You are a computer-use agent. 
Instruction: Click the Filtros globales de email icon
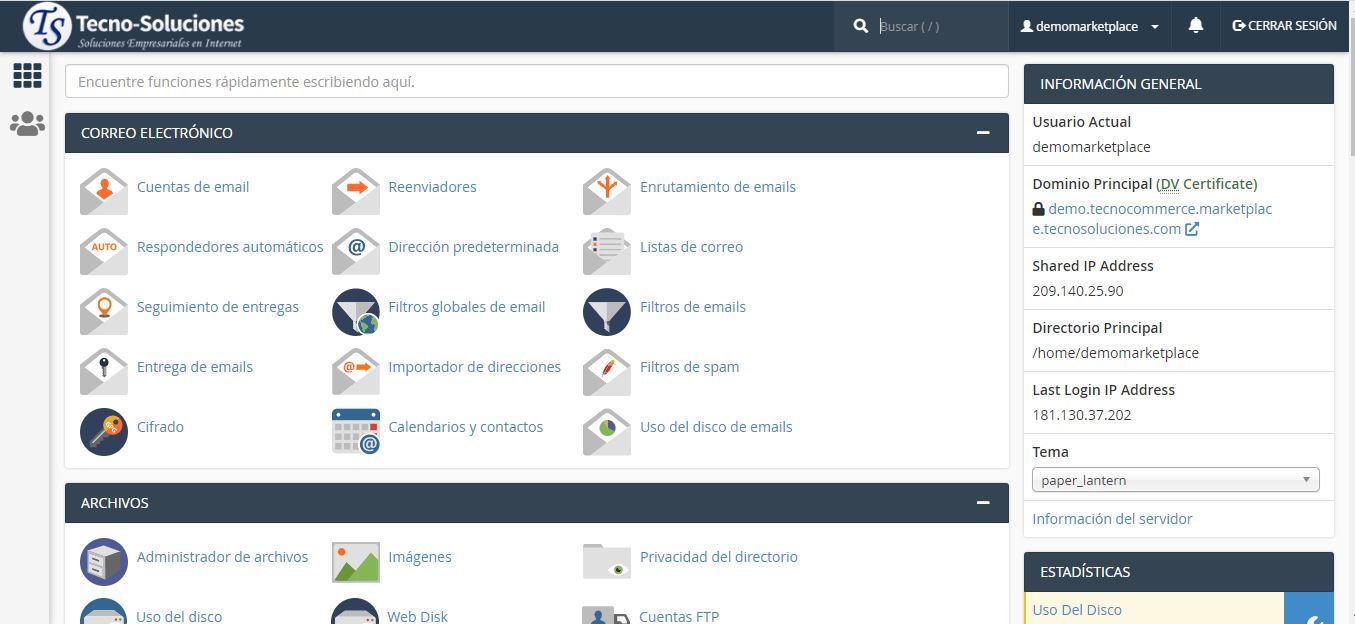coord(356,311)
